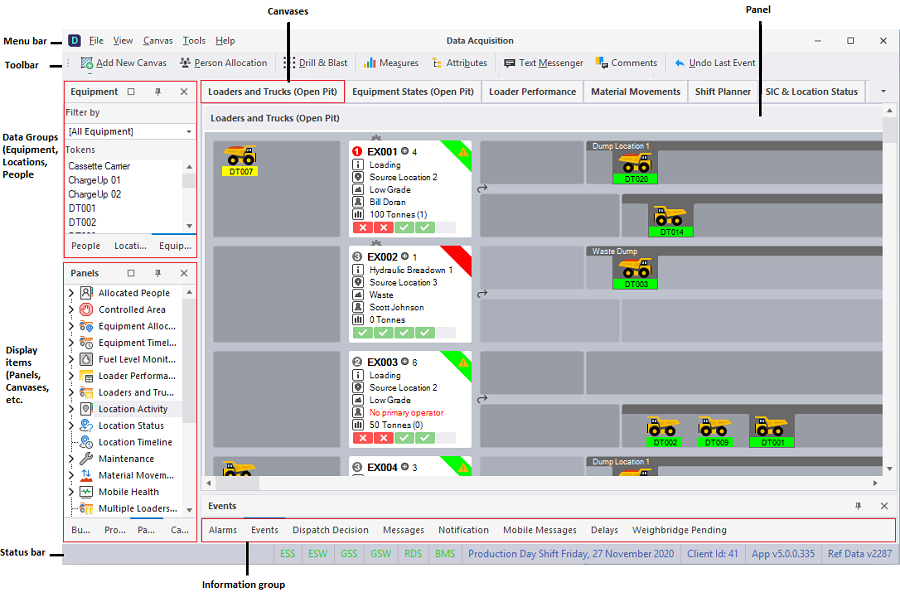Image resolution: width=900 pixels, height=600 pixels.
Task: Open the Measures chart icon
Action: click(370, 63)
